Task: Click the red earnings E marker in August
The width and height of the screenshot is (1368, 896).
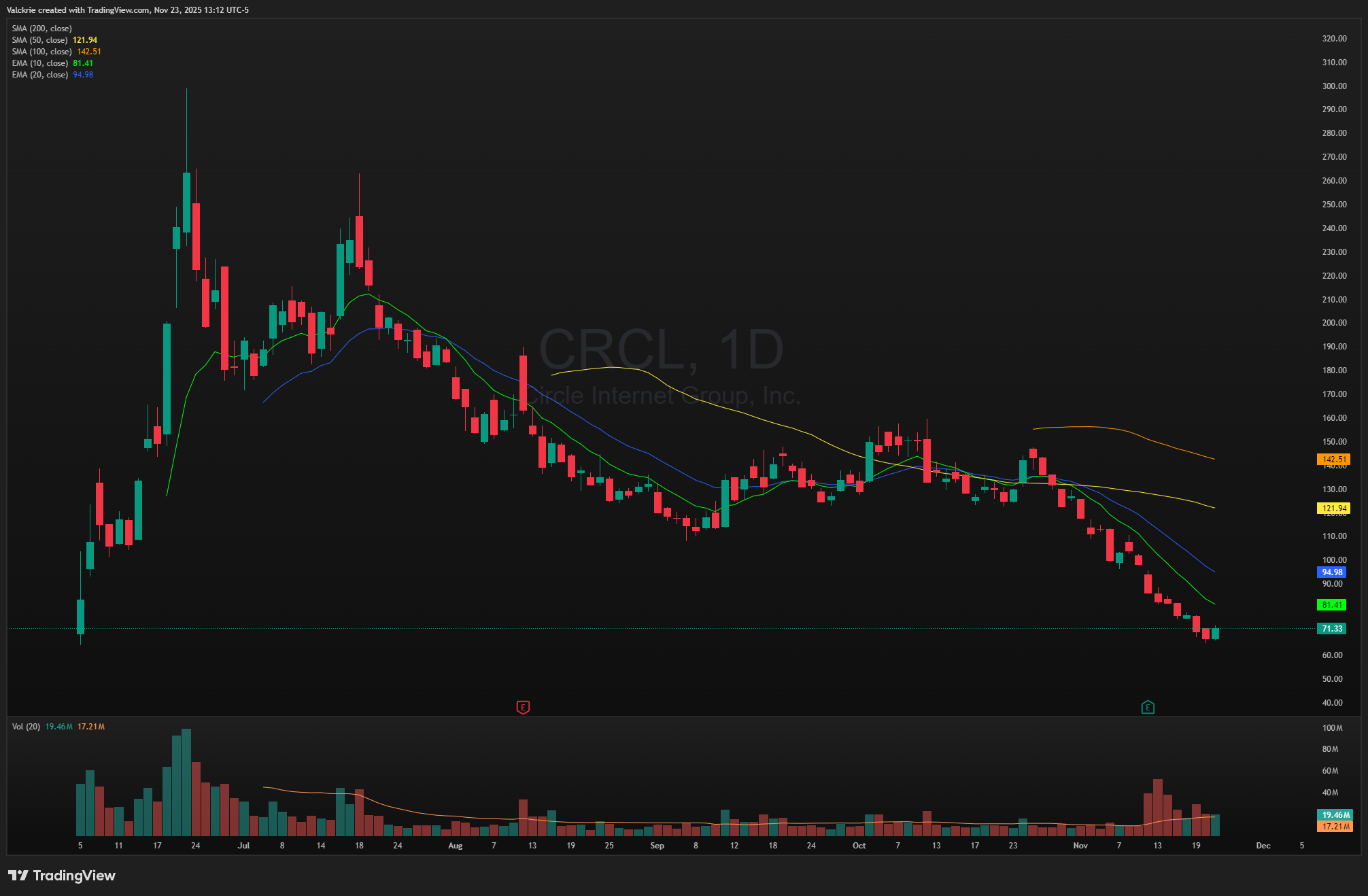Action: tap(523, 708)
